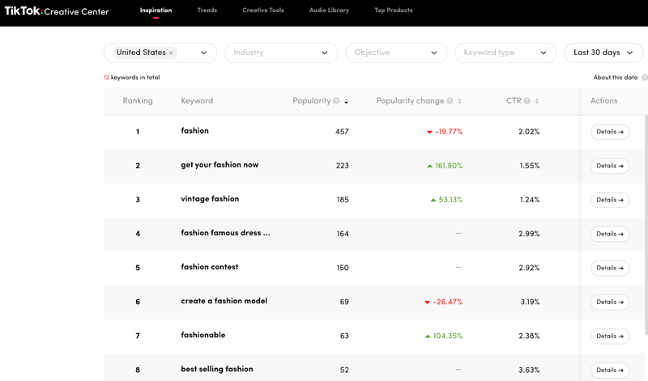Click the Popularity change info icon
This screenshot has height=381, width=648.
coord(450,101)
